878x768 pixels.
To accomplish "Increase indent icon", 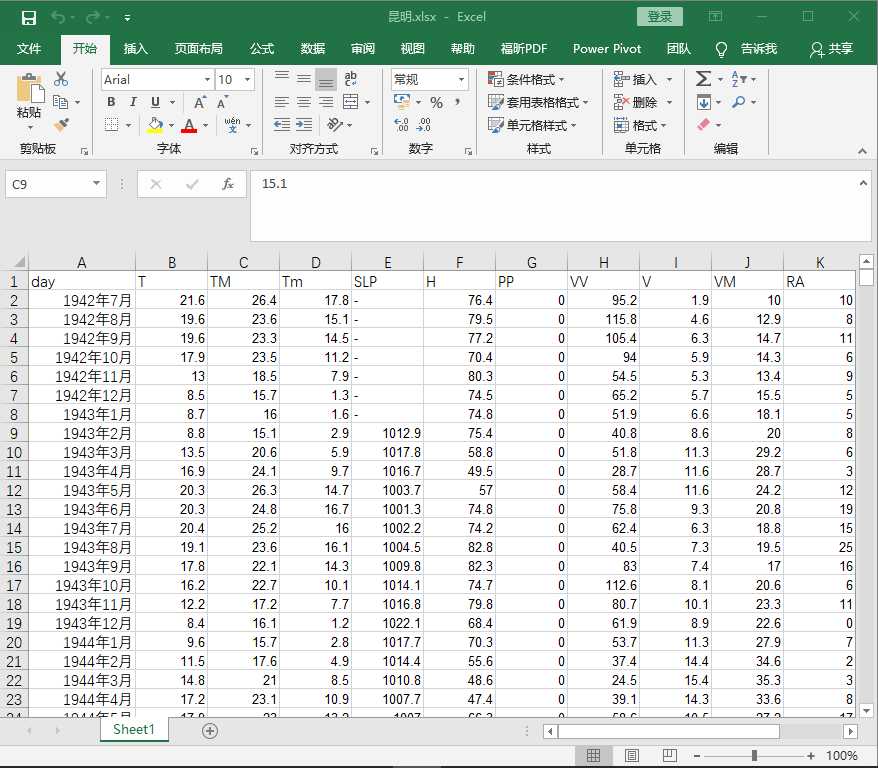I will 304,125.
